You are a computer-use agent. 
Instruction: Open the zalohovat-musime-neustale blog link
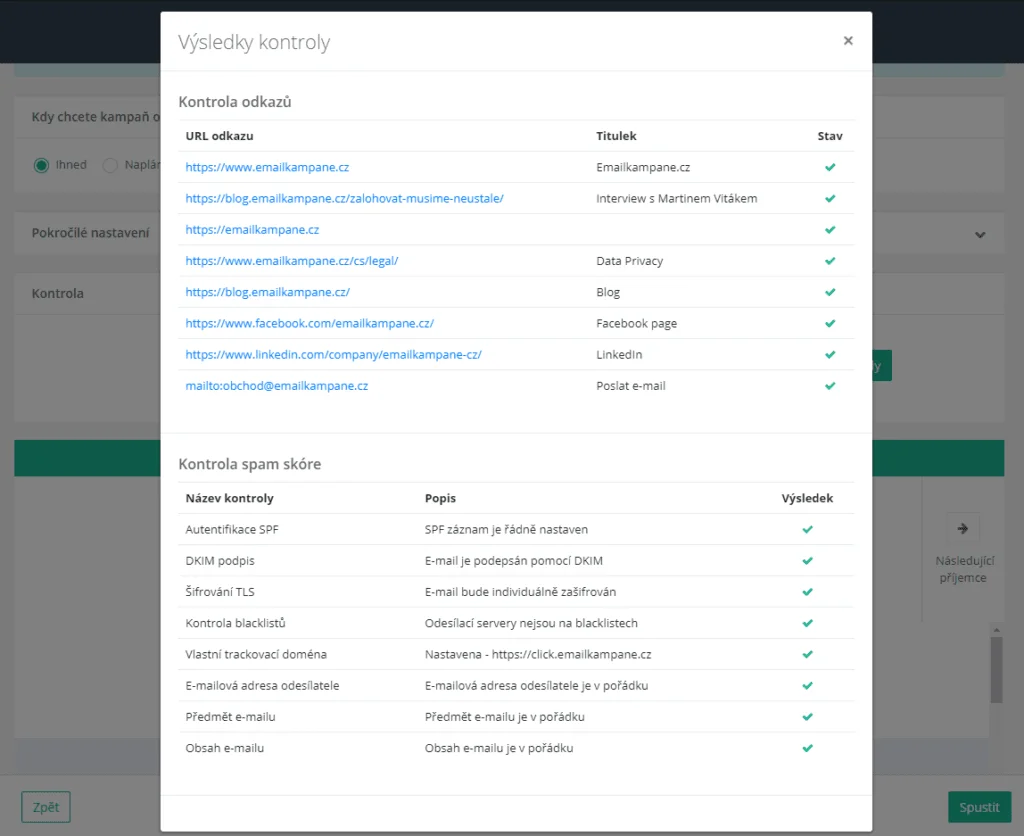344,199
